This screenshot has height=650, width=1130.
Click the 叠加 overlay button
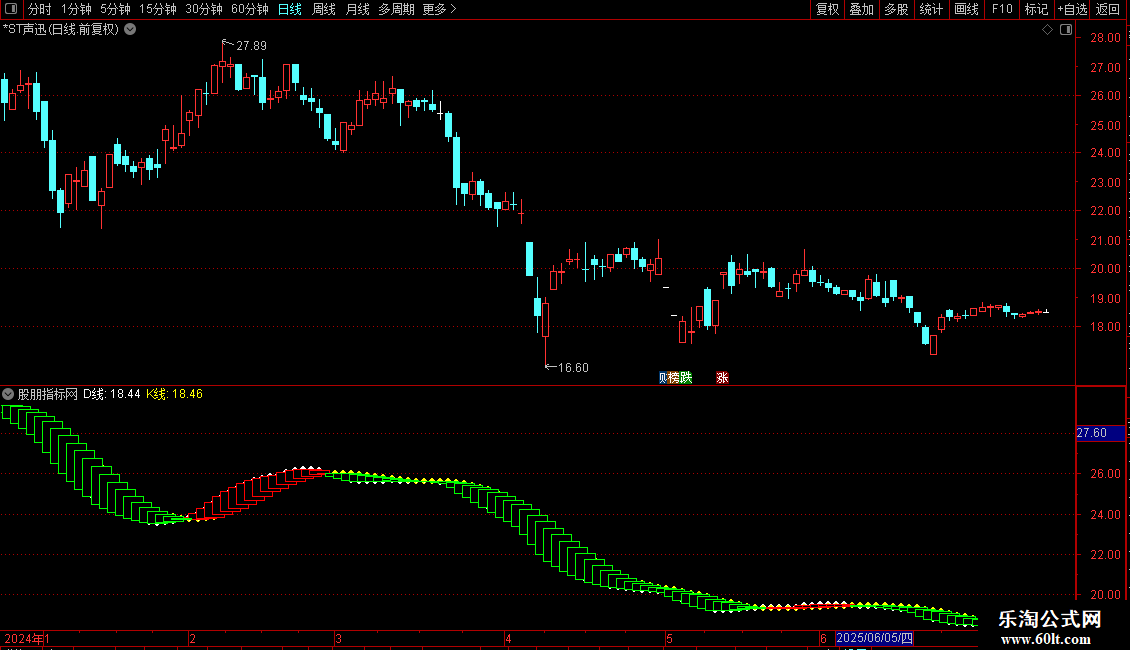click(x=862, y=9)
